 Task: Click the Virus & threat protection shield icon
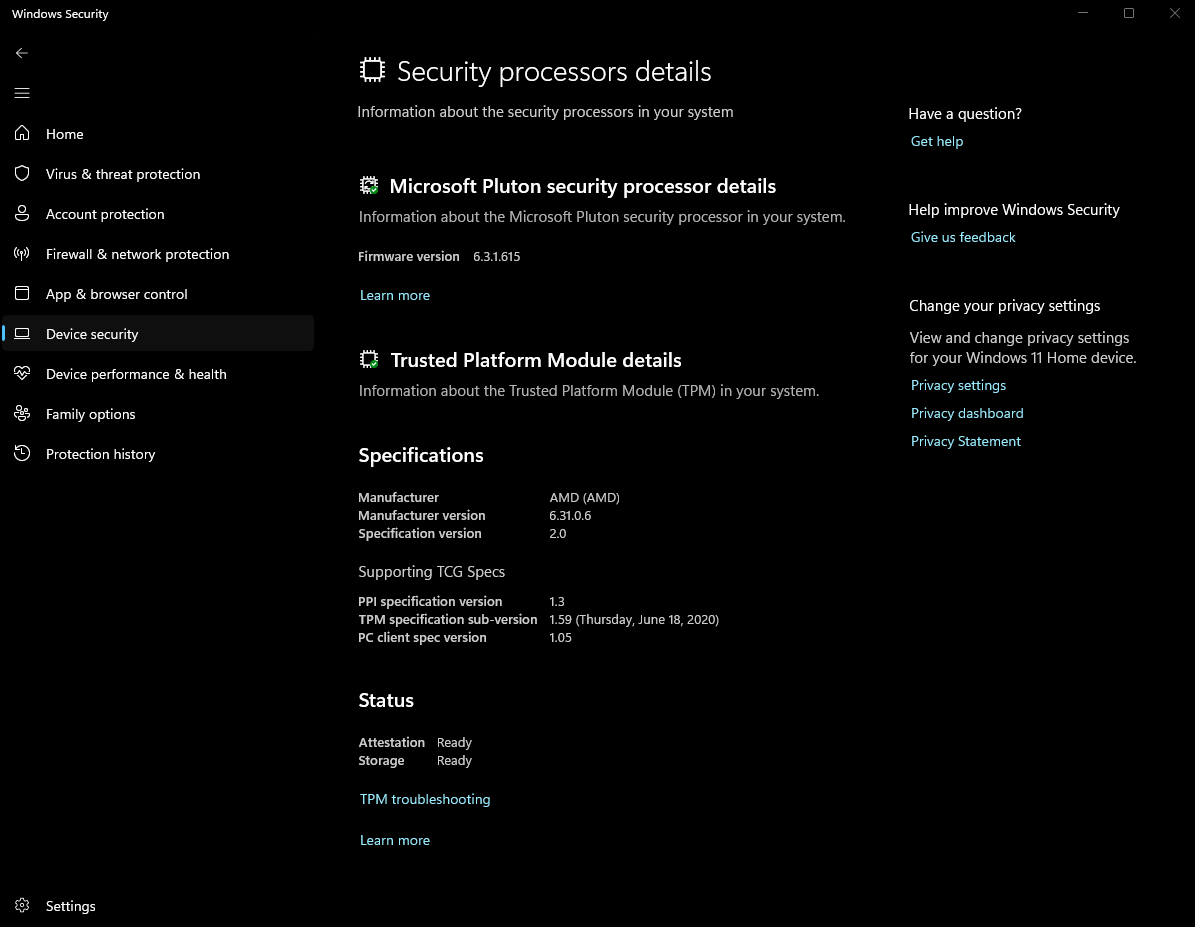point(22,174)
